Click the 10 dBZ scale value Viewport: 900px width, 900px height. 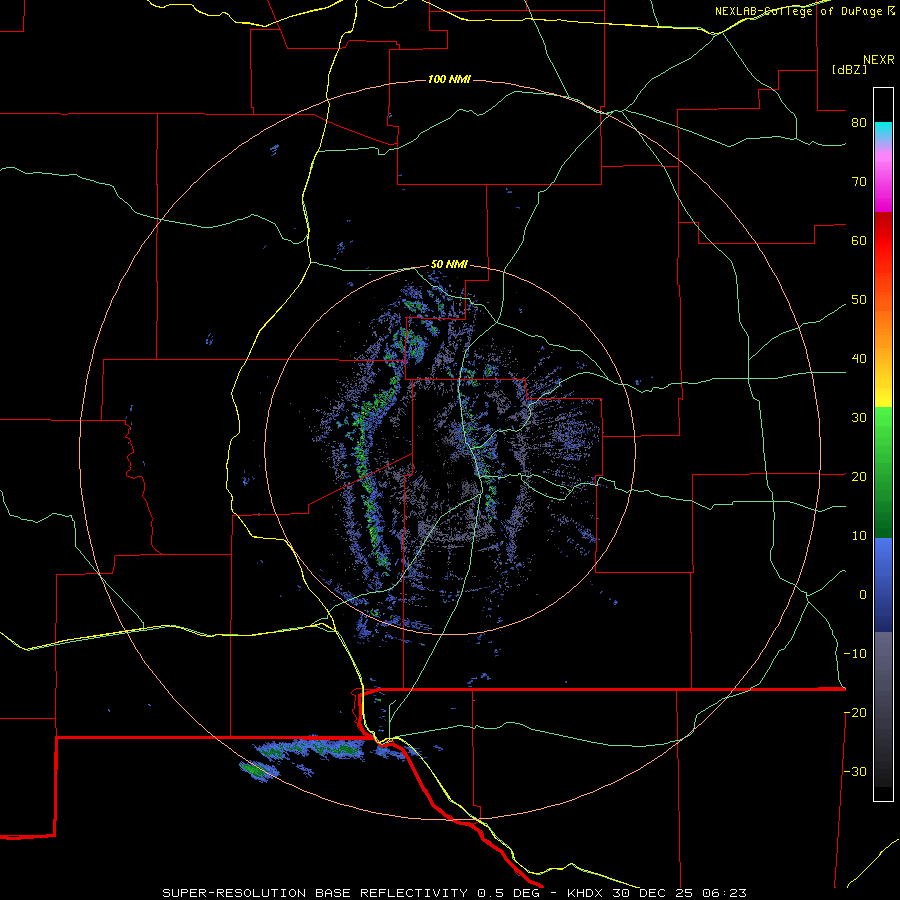(859, 536)
